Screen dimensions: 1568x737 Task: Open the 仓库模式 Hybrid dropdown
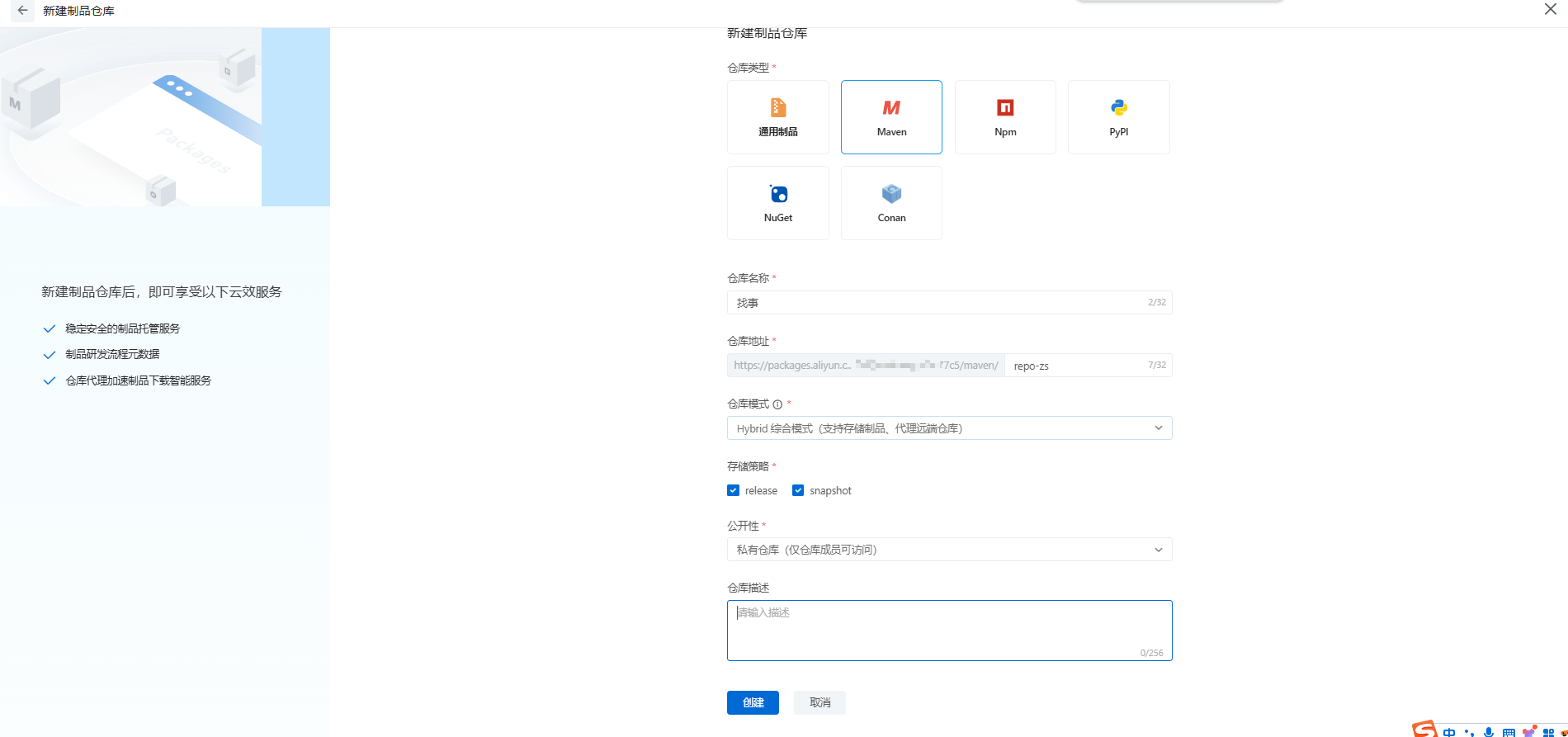[950, 428]
